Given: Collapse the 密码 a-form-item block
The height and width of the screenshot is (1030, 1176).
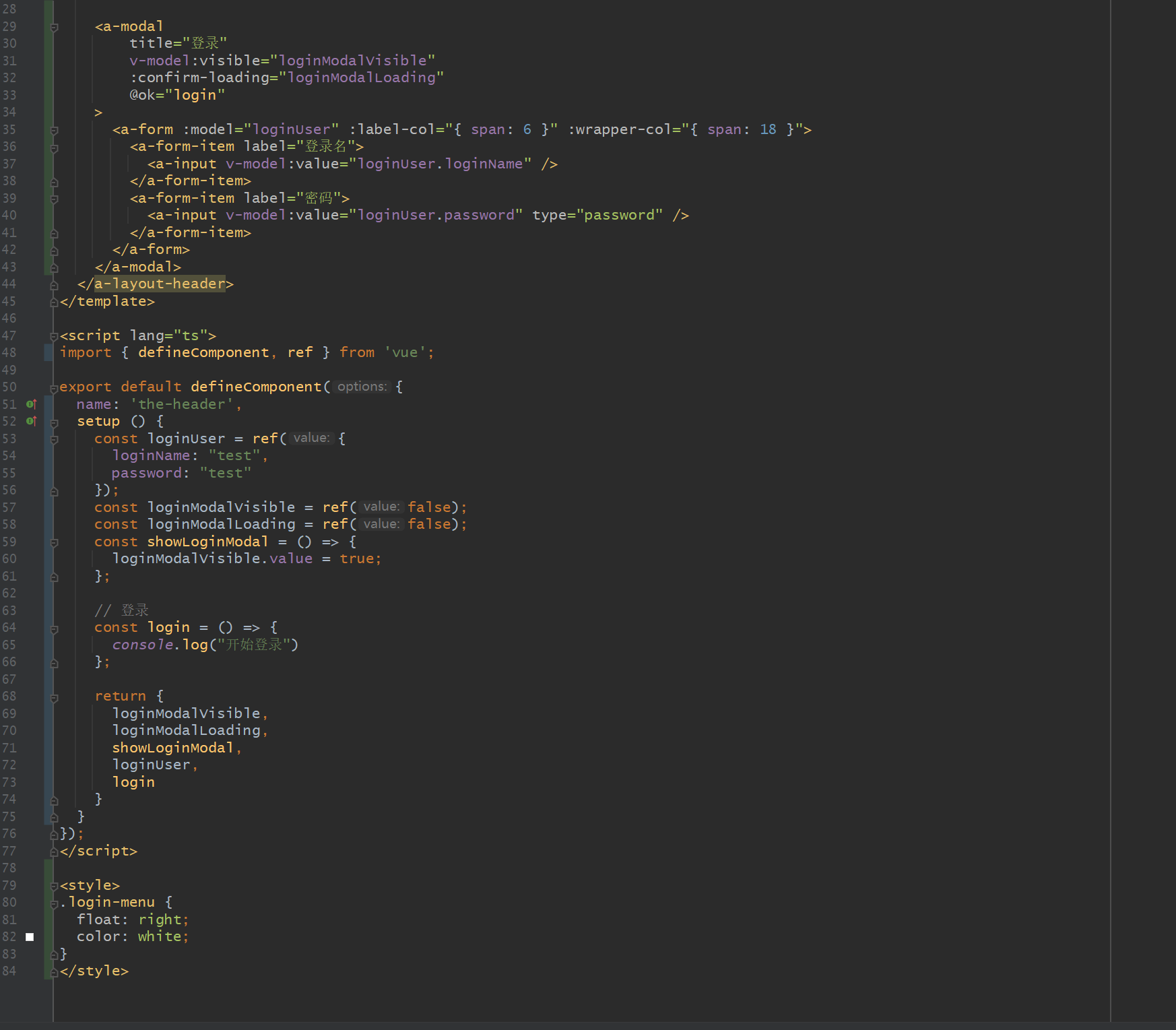Looking at the screenshot, I should pyautogui.click(x=55, y=199).
